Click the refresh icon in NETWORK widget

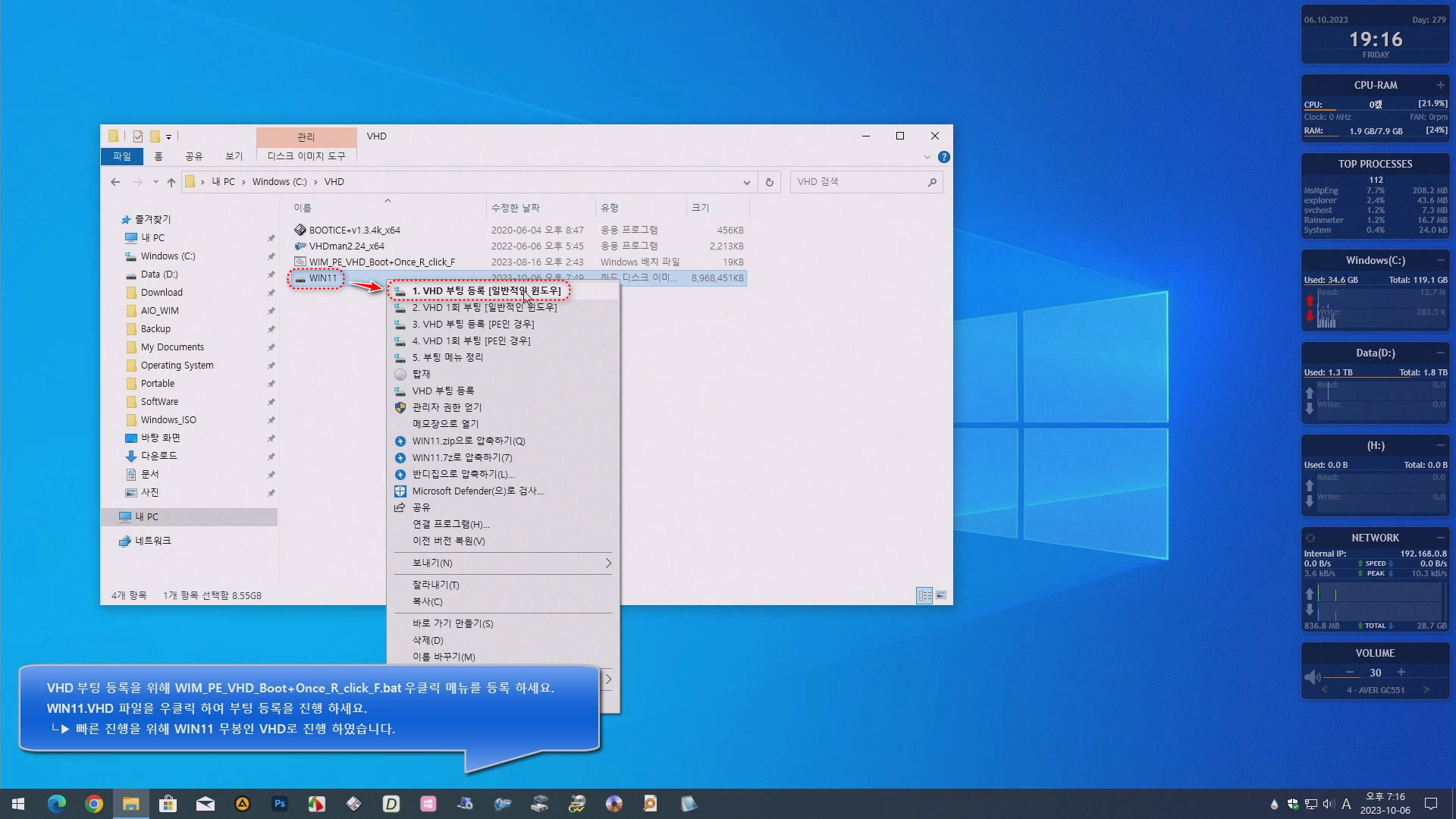pos(1310,538)
